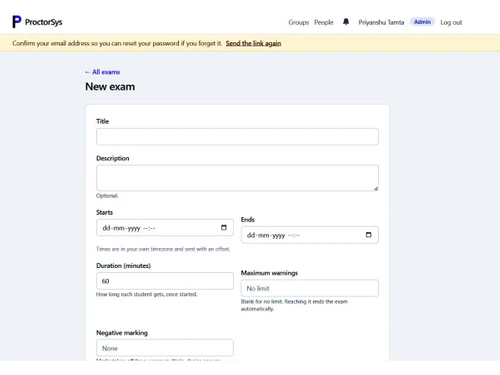This screenshot has width=500, height=375.
Task: Go back to All exams
Action: 102,72
